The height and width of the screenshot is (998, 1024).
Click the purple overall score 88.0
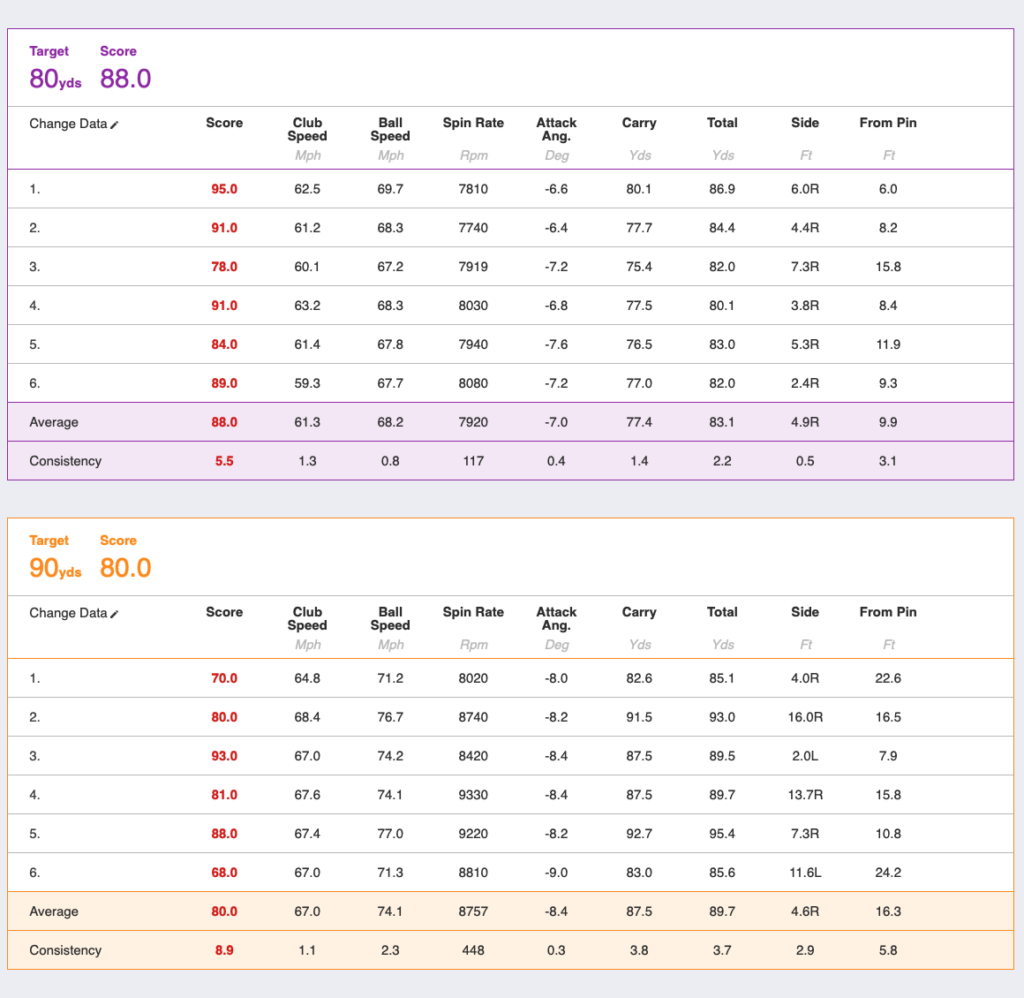pos(125,79)
